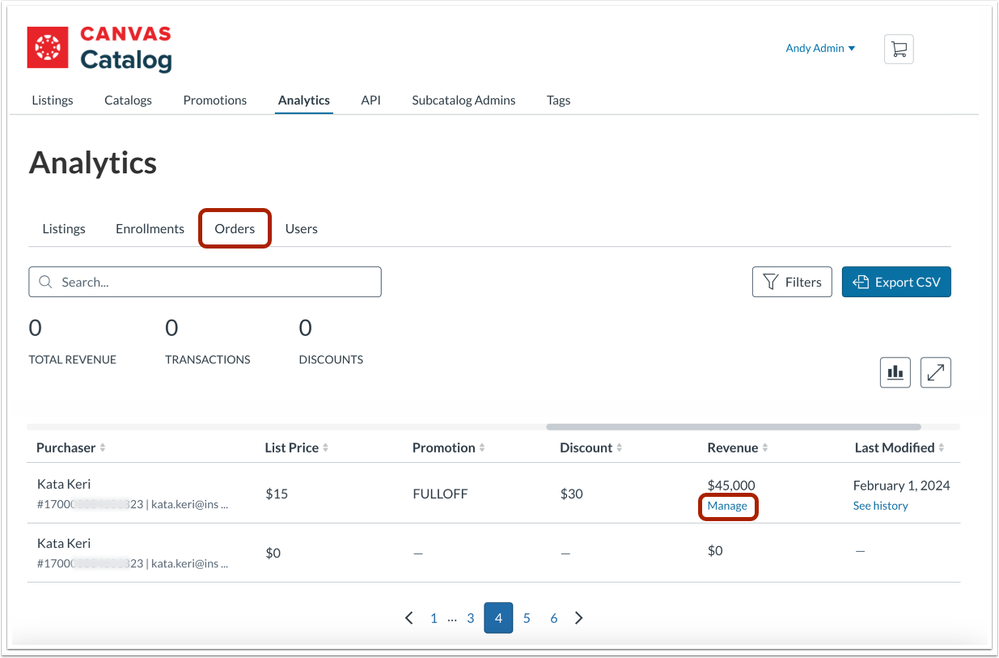Show the bar chart view
The width and height of the screenshot is (999, 658).
tap(895, 372)
